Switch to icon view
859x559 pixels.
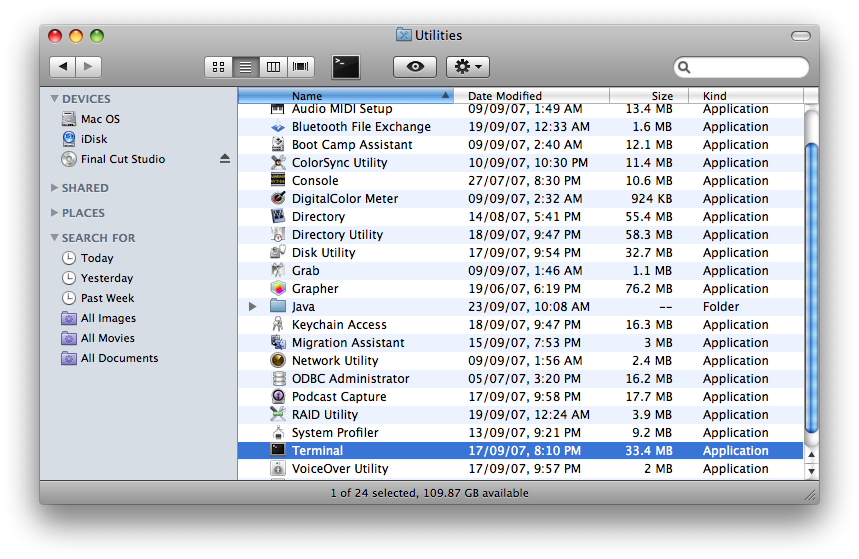pyautogui.click(x=218, y=67)
